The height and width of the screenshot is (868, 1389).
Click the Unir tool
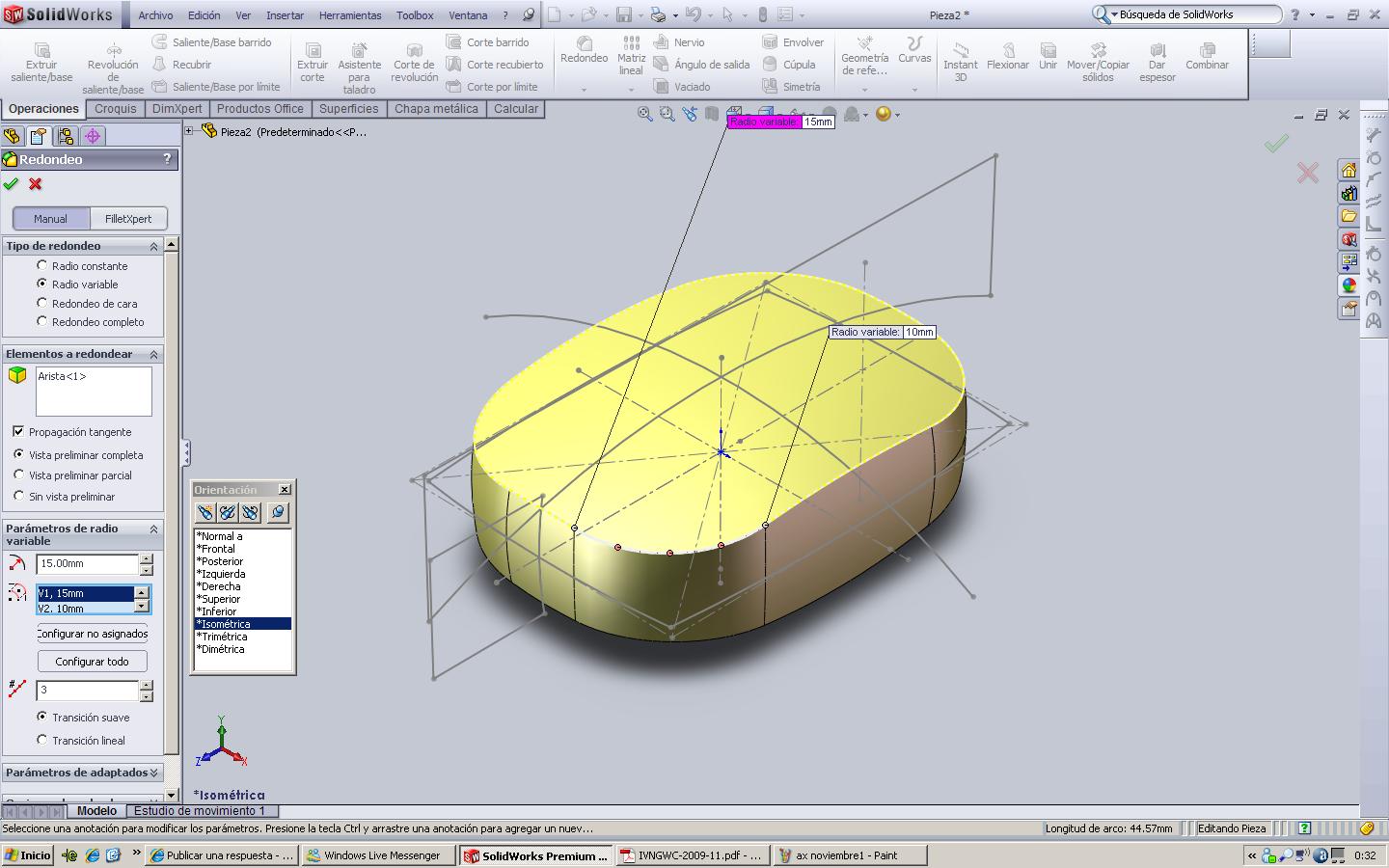[1048, 56]
